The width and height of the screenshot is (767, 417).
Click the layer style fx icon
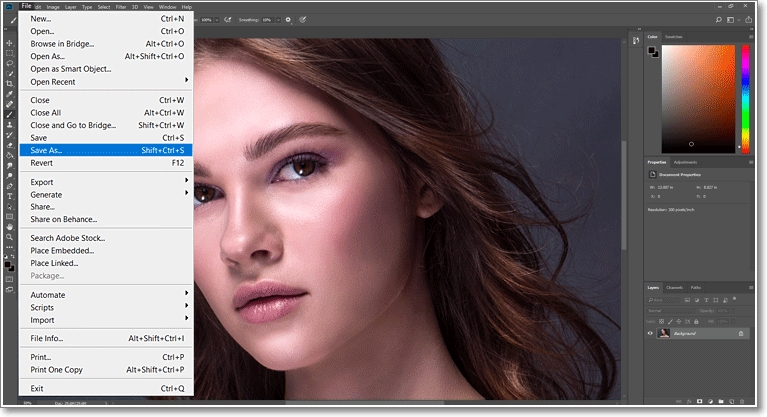[689, 401]
